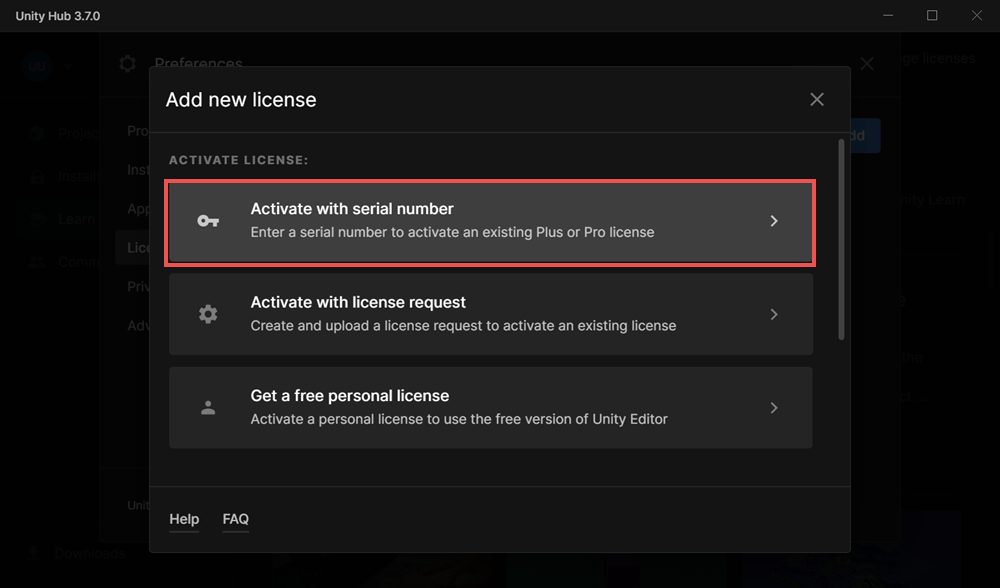Expand the Activate with serial number chevron
The image size is (1000, 588).
774,221
